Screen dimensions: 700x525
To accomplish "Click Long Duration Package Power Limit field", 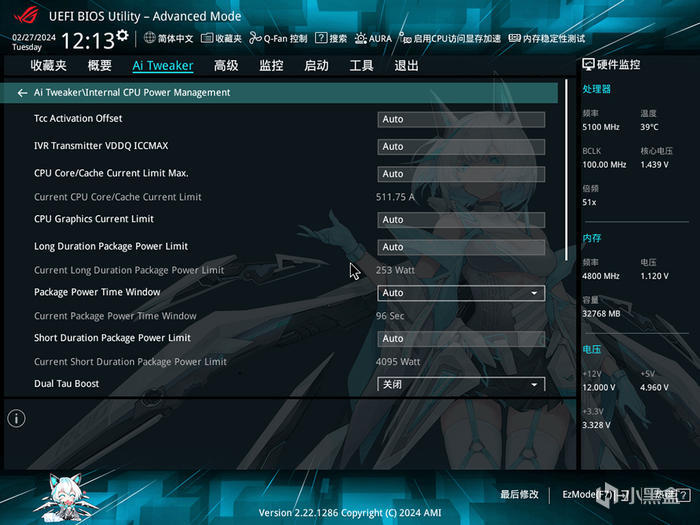I will [x=461, y=247].
